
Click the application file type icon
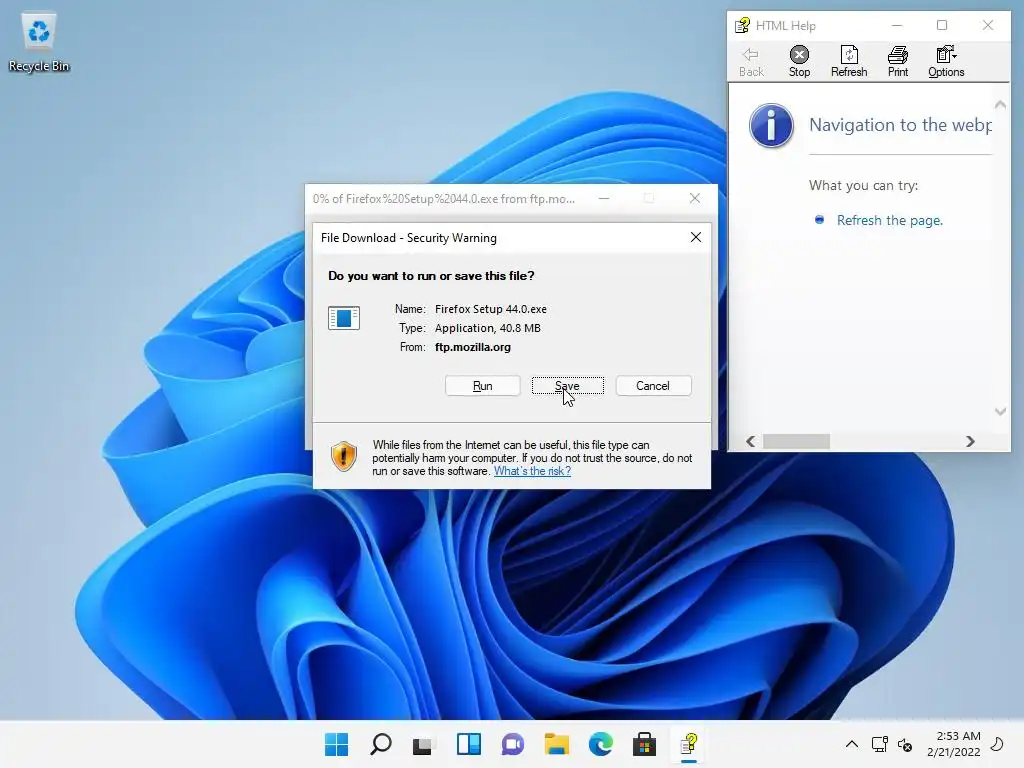(x=344, y=318)
